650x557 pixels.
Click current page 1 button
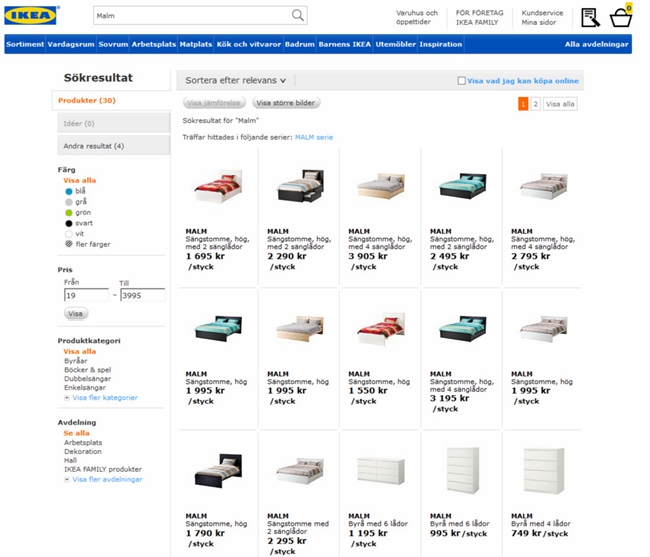pos(523,104)
